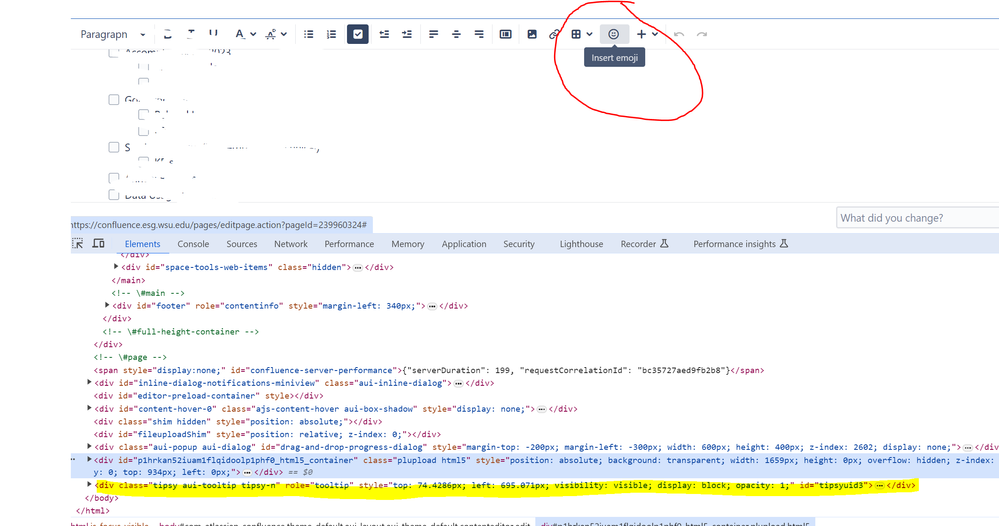This screenshot has height=526, width=999.
Task: Open text color picker dropdown arrow
Action: coord(253,34)
